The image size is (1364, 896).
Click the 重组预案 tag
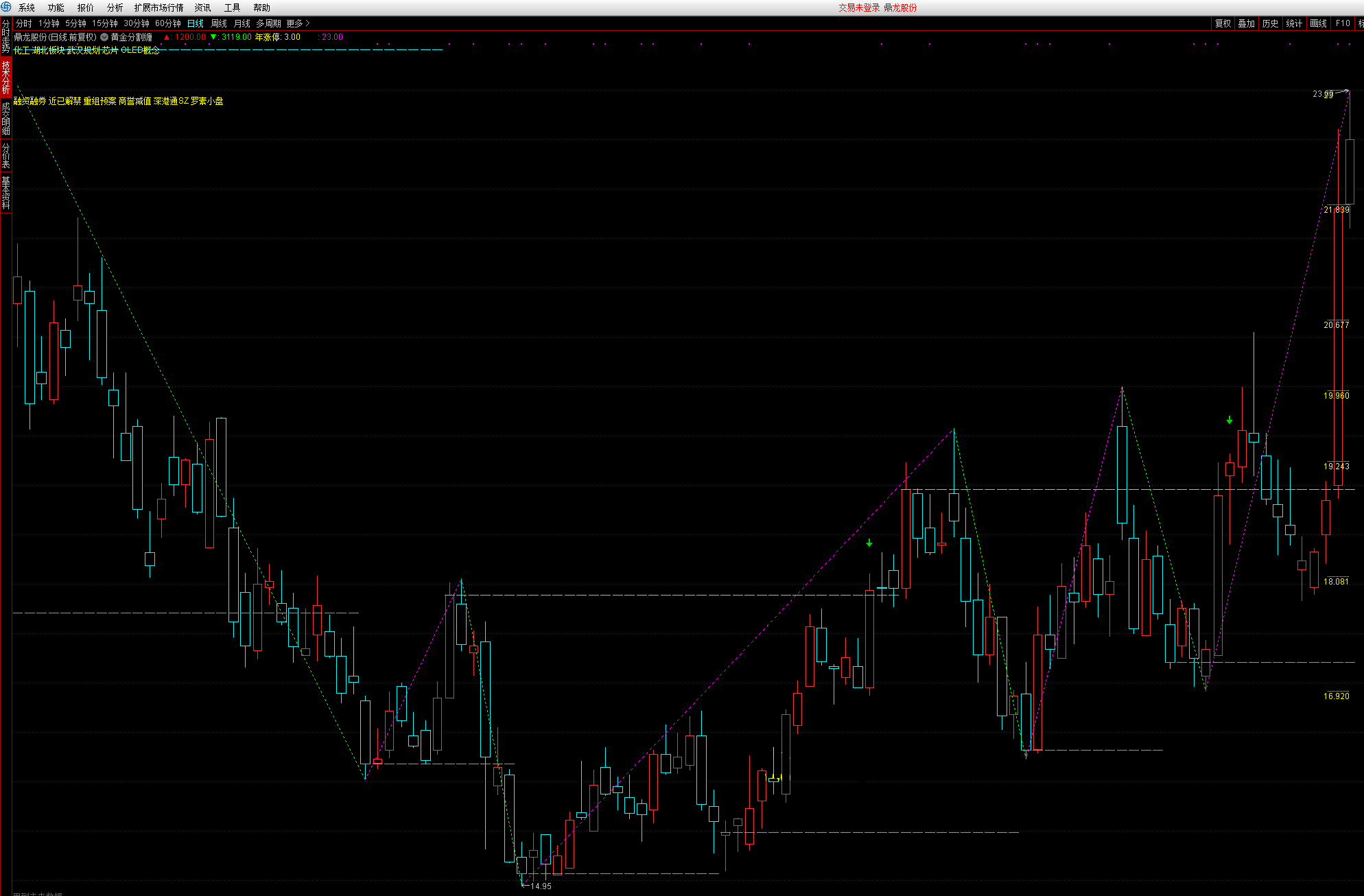coord(100,101)
